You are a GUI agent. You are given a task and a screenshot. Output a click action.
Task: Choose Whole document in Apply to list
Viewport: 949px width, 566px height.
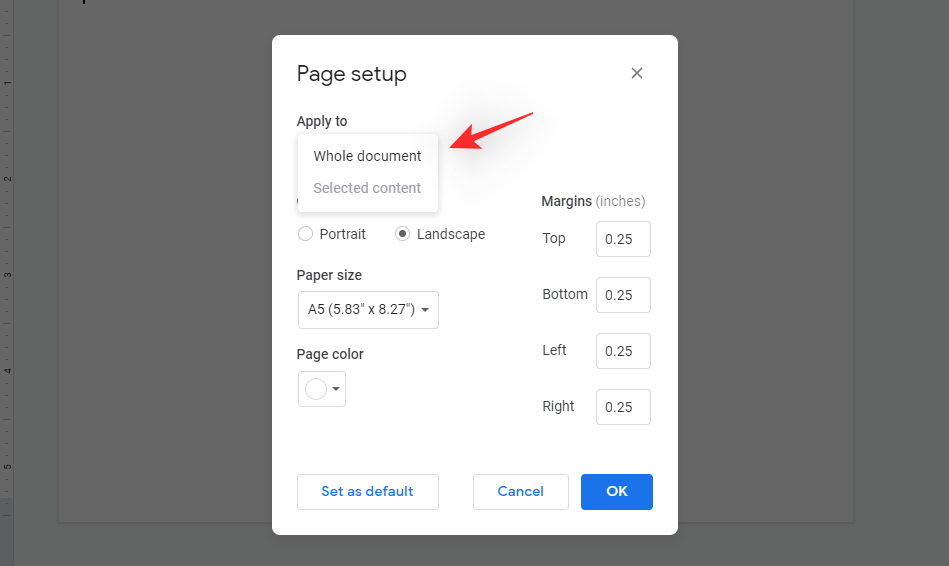point(367,156)
